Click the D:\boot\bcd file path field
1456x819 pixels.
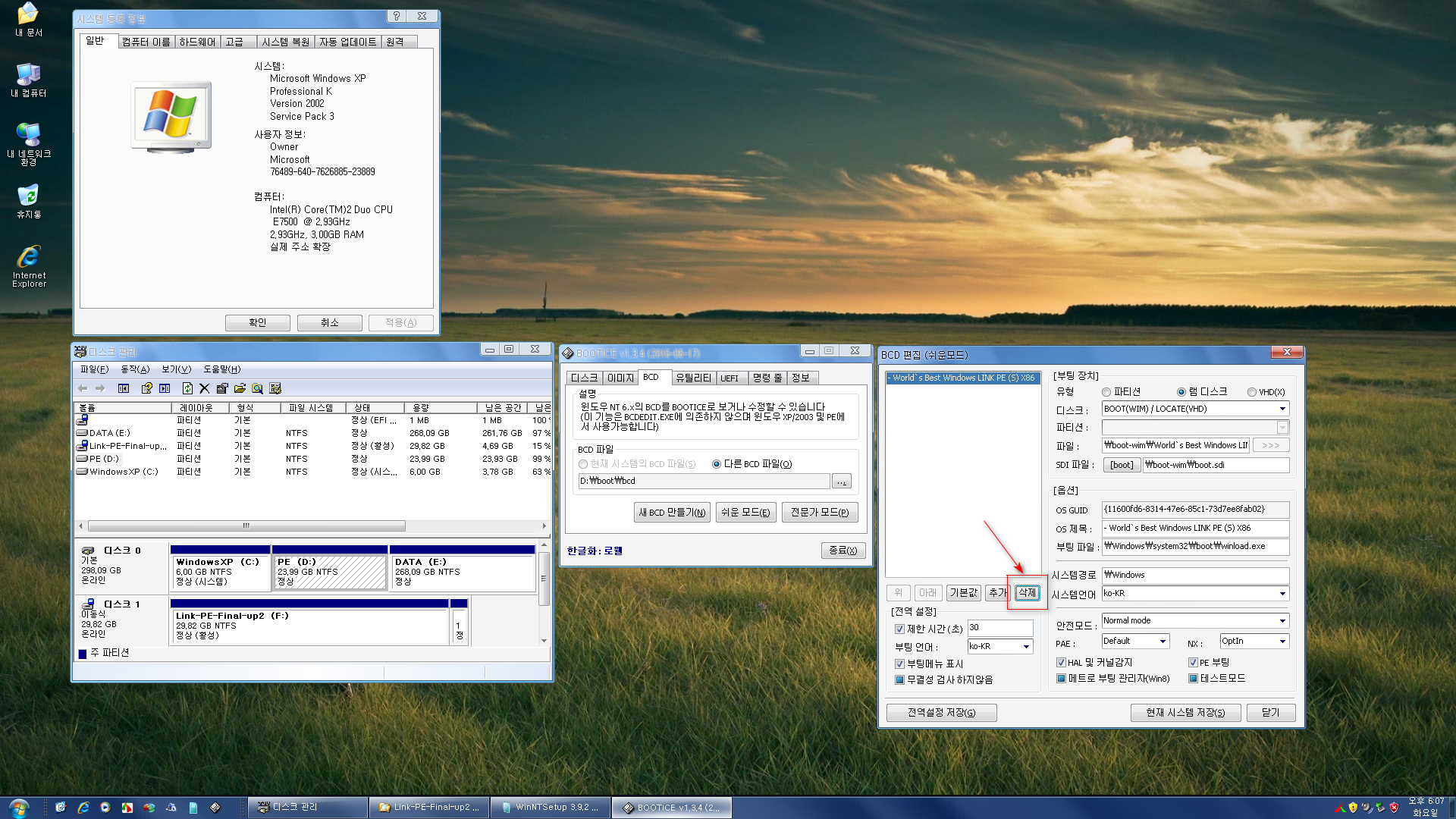[x=704, y=481]
